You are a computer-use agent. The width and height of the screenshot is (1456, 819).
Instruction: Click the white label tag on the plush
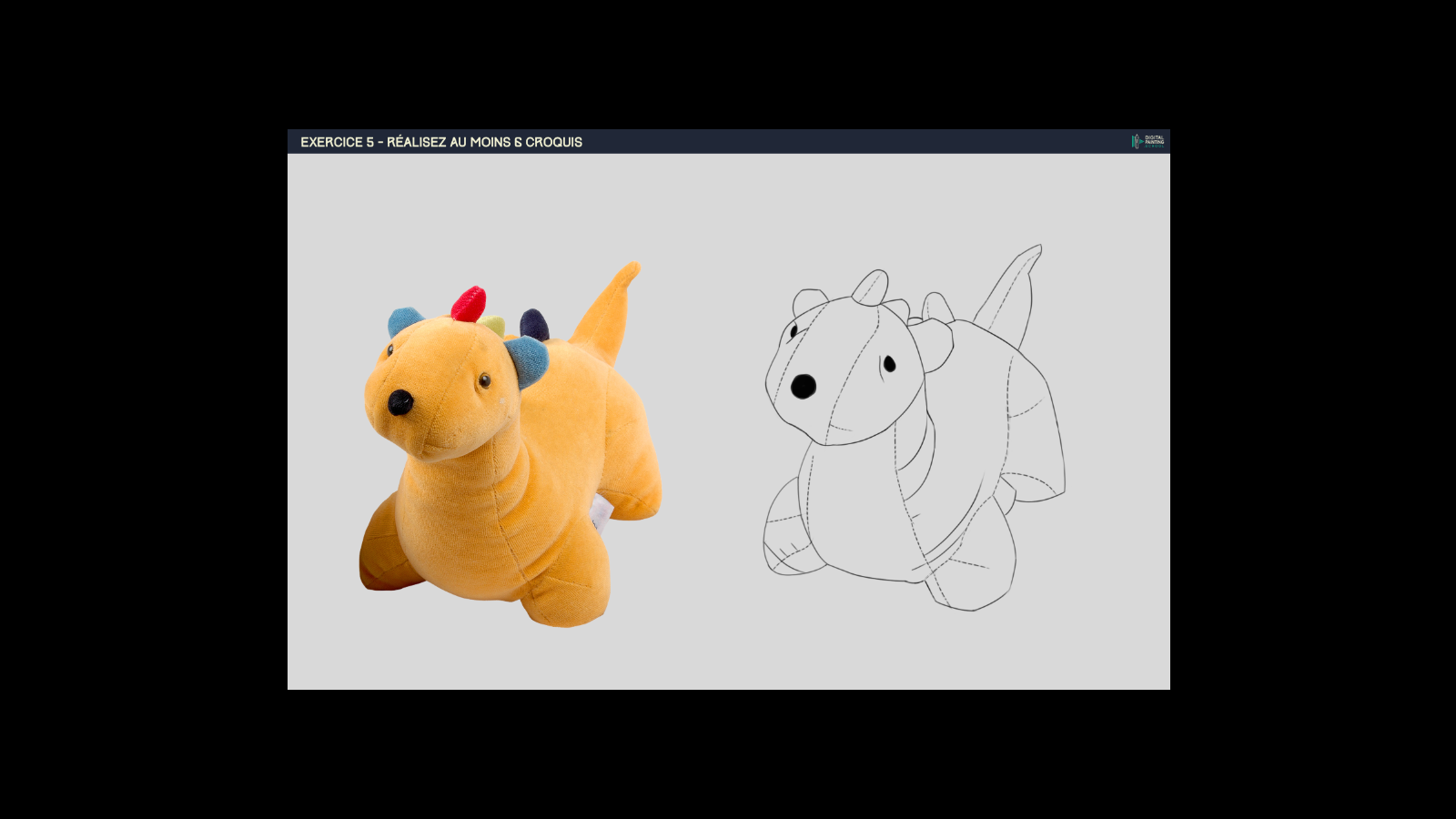(x=601, y=514)
